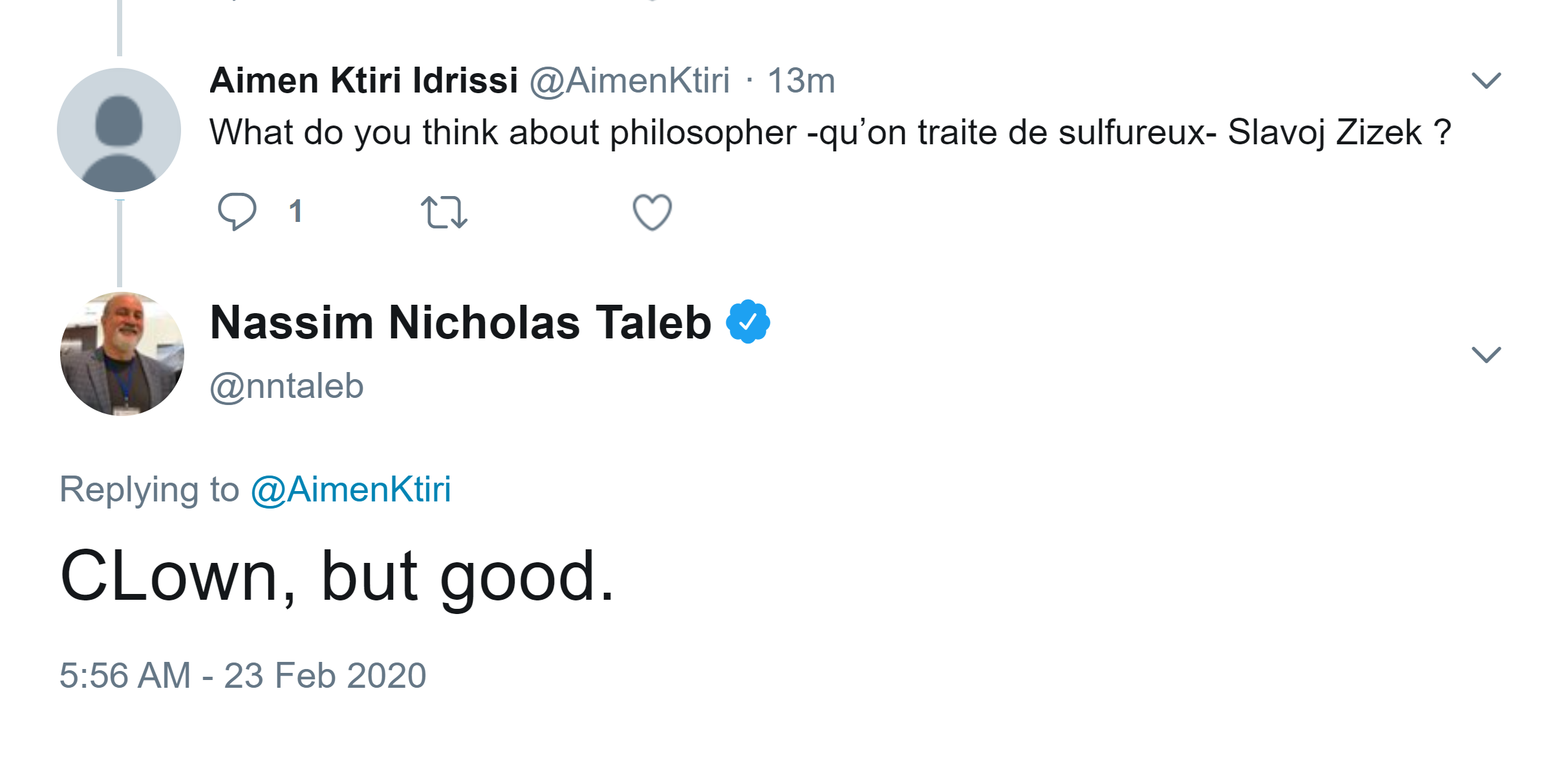The height and width of the screenshot is (757, 1568).
Task: Click the 5:56 AM - 23 Feb 2020 timestamp
Action: point(242,675)
